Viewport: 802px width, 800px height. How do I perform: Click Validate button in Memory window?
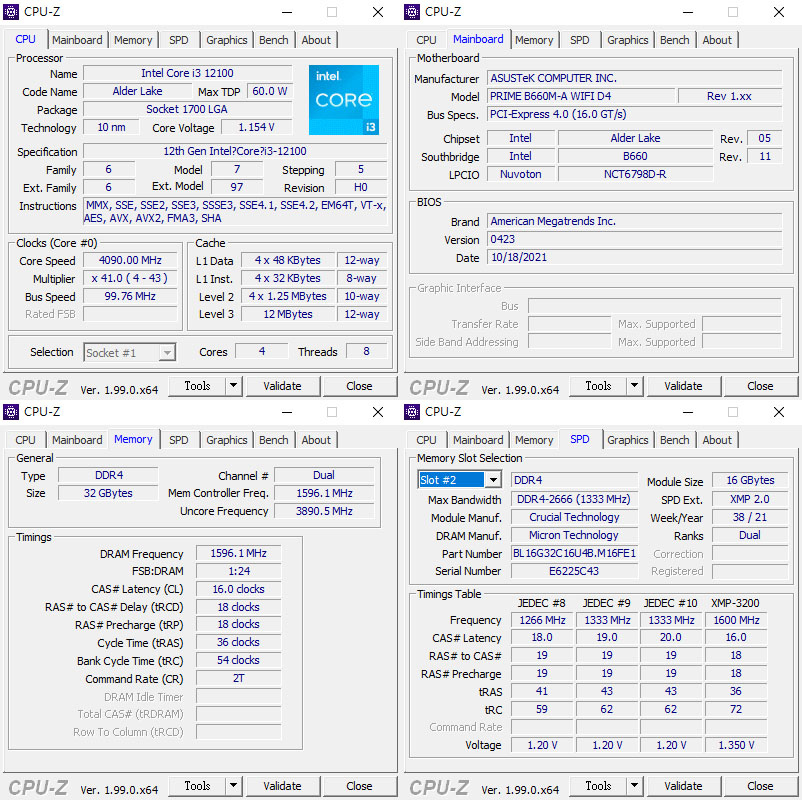click(282, 786)
